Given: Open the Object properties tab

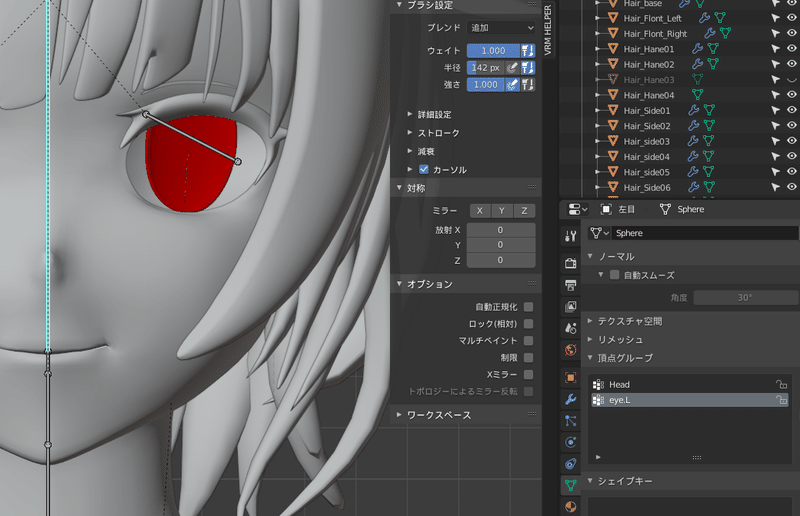Looking at the screenshot, I should pos(570,378).
